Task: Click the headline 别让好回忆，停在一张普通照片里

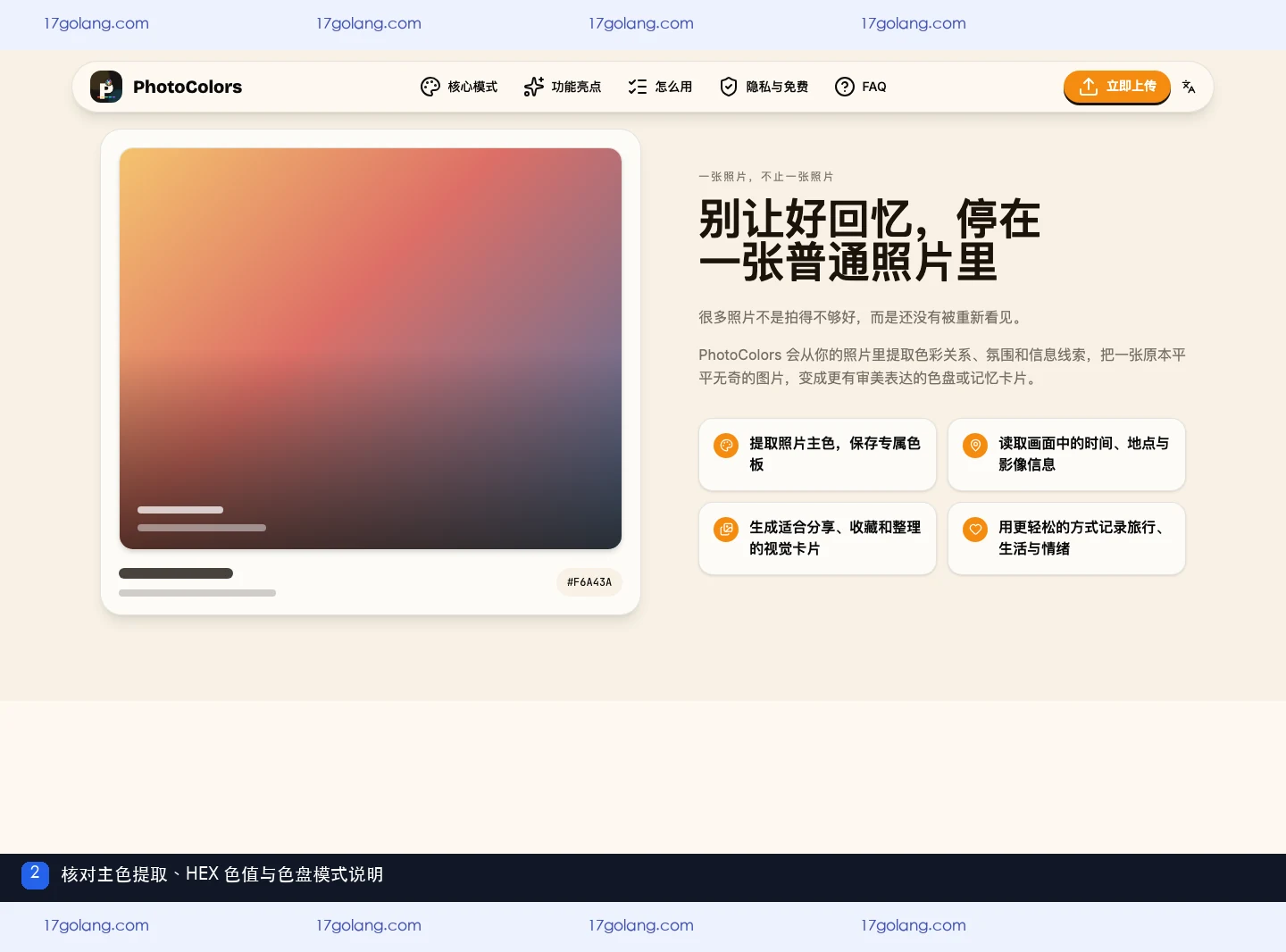Action: click(x=870, y=241)
